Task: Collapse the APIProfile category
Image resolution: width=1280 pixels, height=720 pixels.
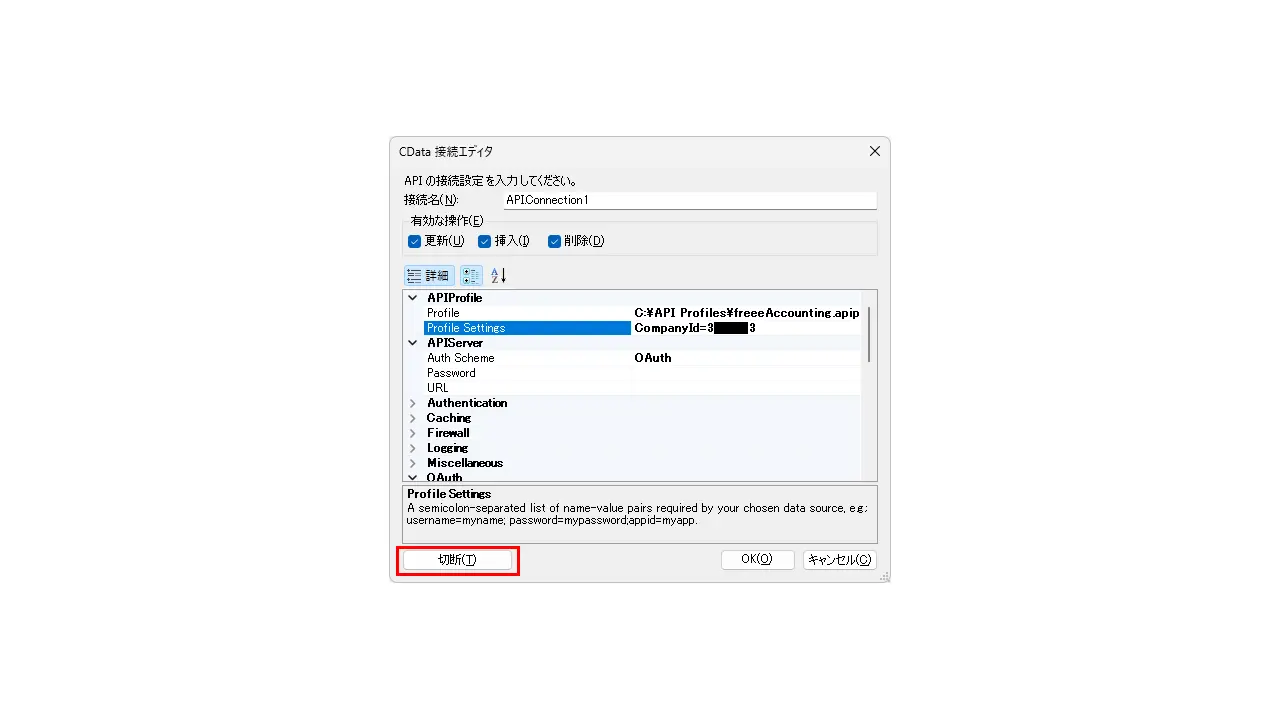Action: 413,298
